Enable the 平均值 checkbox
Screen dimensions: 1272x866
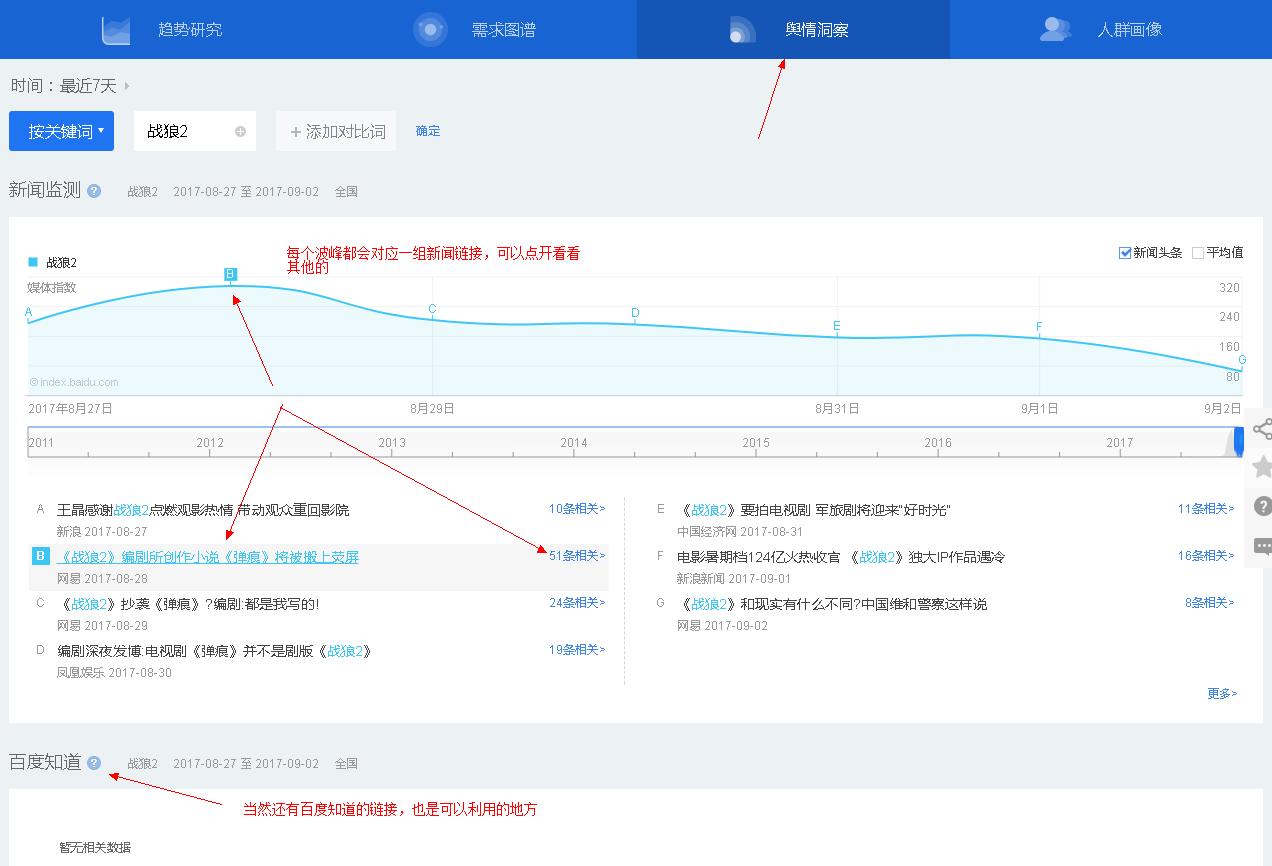[1196, 252]
